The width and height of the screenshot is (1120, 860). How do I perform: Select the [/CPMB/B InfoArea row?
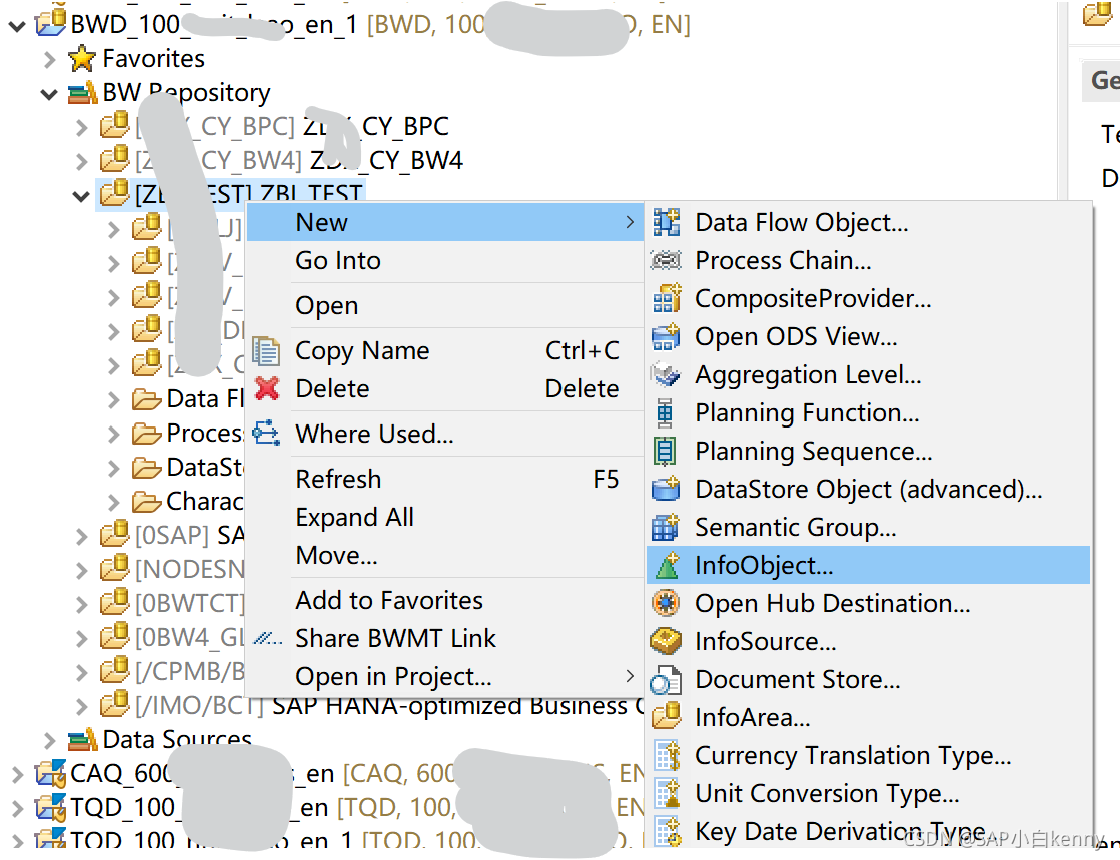pos(172,671)
